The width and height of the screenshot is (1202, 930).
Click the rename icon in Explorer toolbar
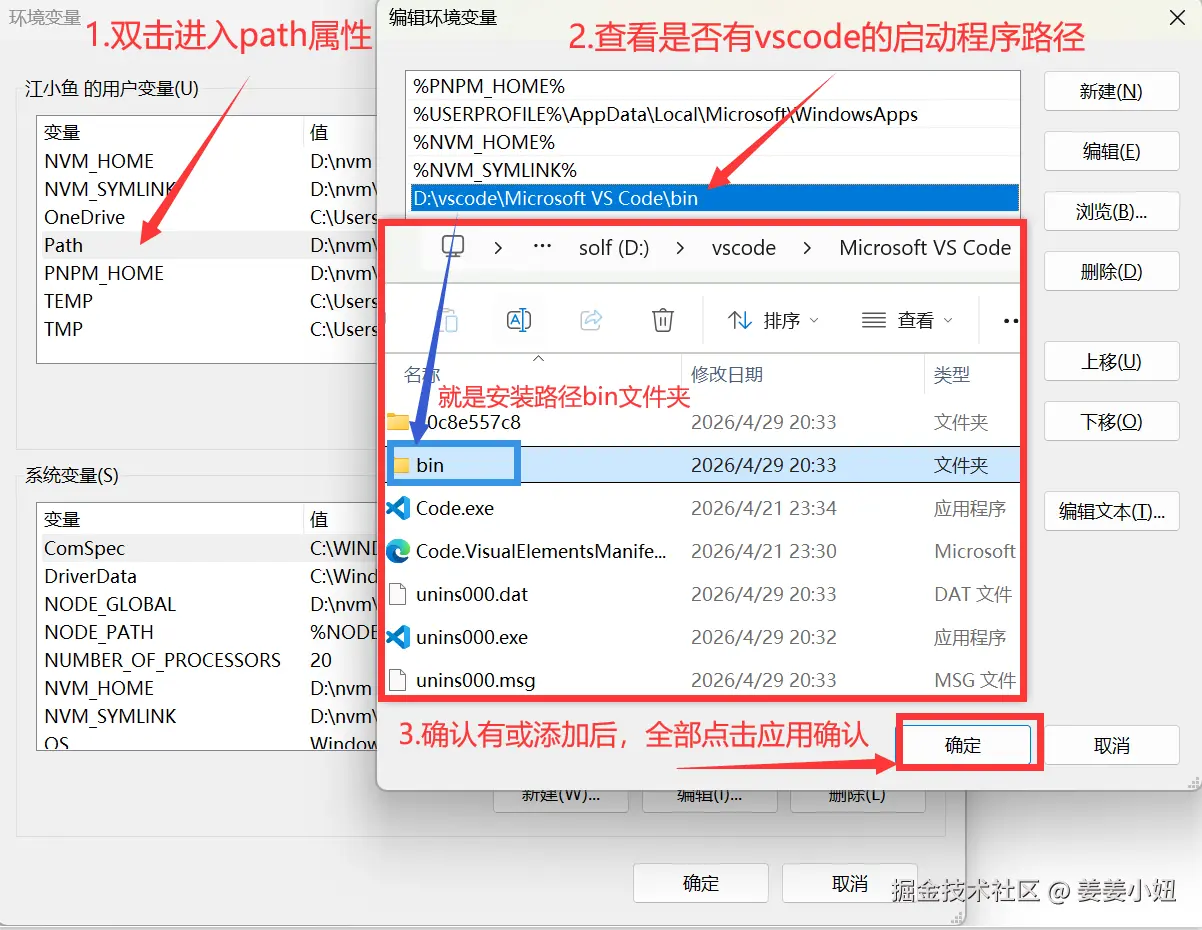pyautogui.click(x=519, y=320)
